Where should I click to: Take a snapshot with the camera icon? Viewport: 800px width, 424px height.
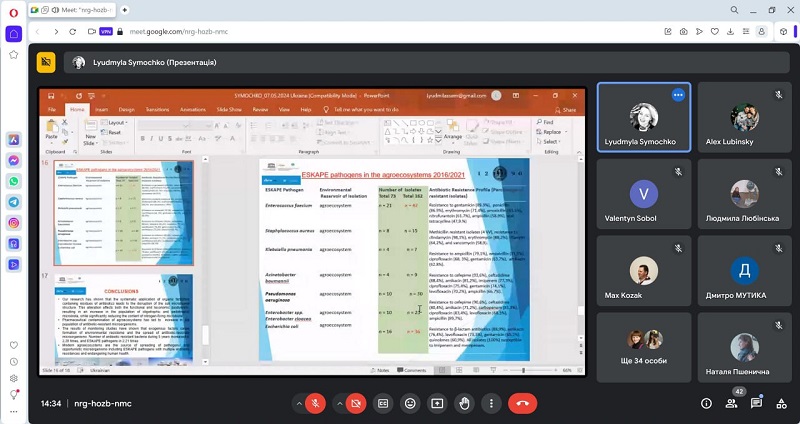(x=684, y=32)
